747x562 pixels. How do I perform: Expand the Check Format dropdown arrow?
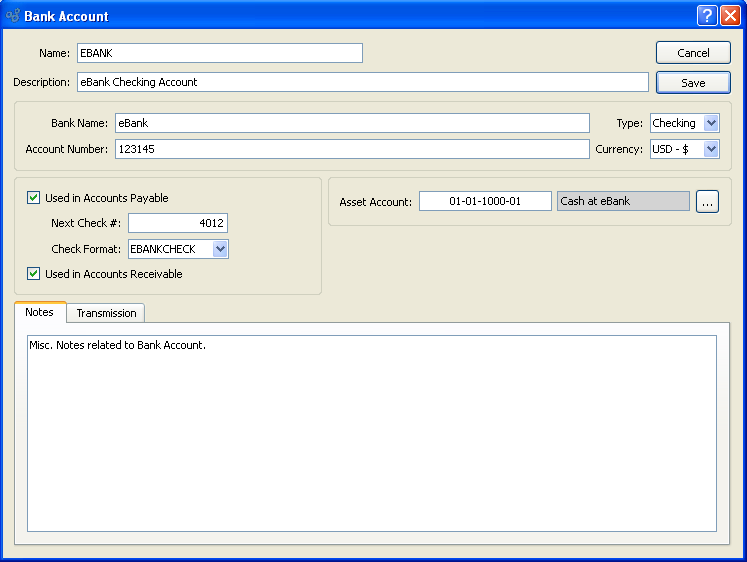tap(220, 249)
